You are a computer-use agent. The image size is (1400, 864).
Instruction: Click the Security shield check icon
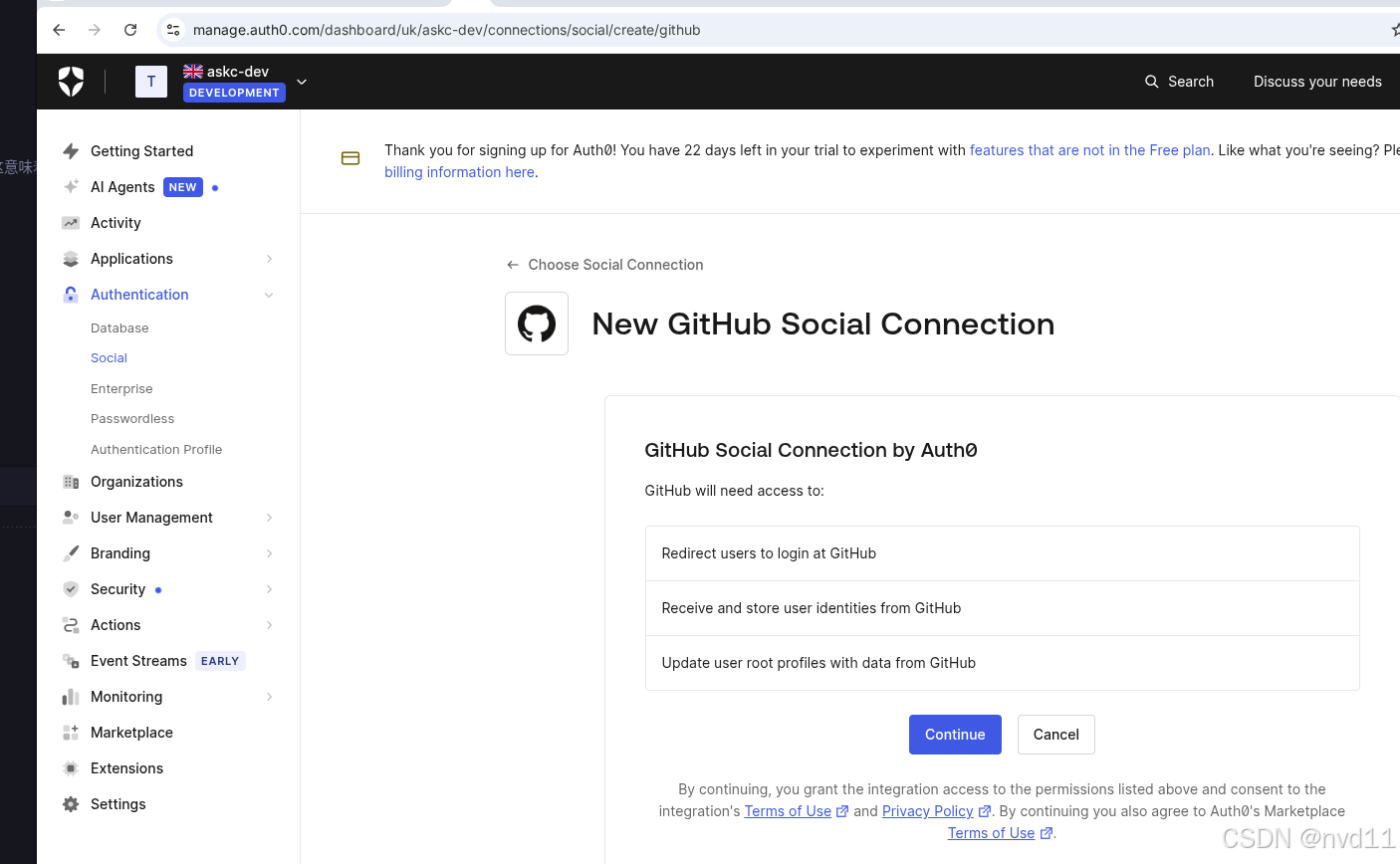[x=71, y=589]
